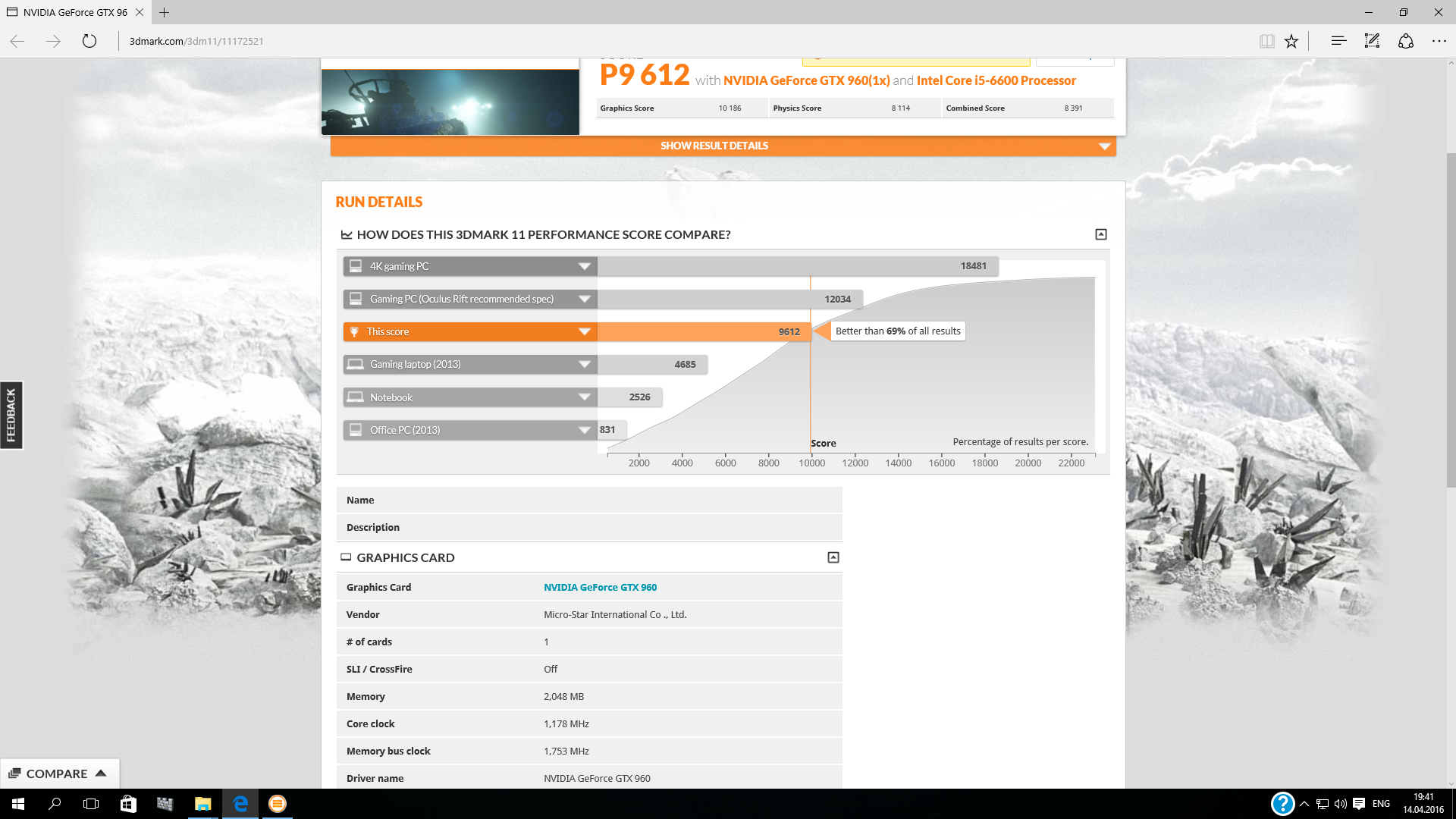Open Edge More actions menu
Image resolution: width=1456 pixels, height=819 pixels.
(1439, 41)
